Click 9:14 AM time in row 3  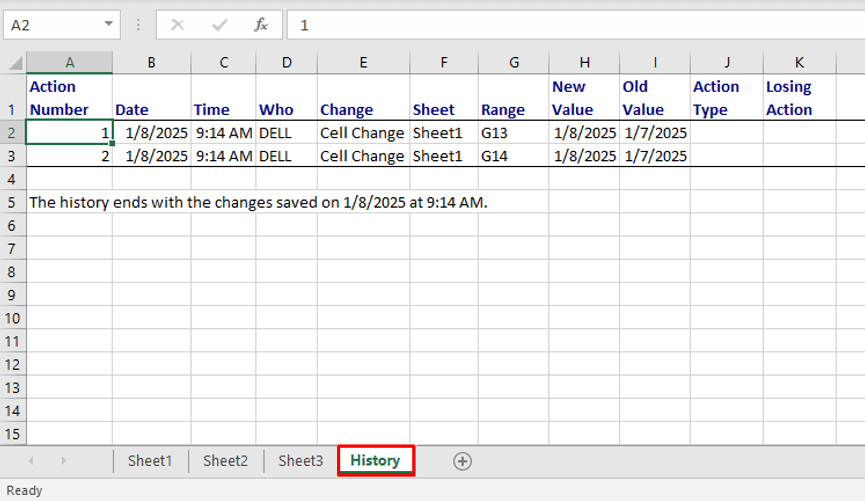pyautogui.click(x=223, y=156)
